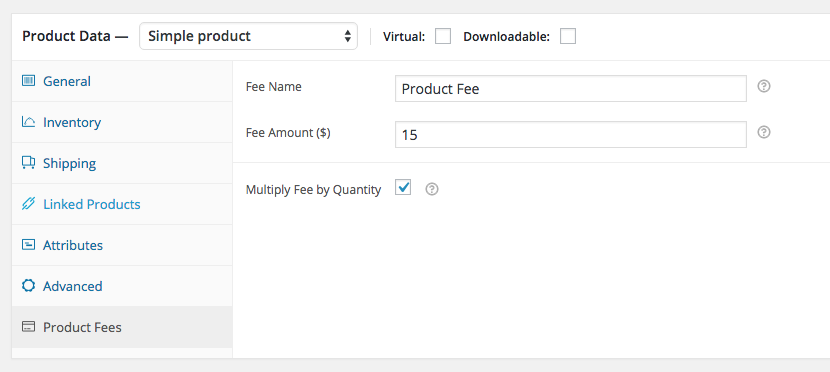The height and width of the screenshot is (372, 830).
Task: Click help icon next to Fee Name
Action: click(763, 86)
